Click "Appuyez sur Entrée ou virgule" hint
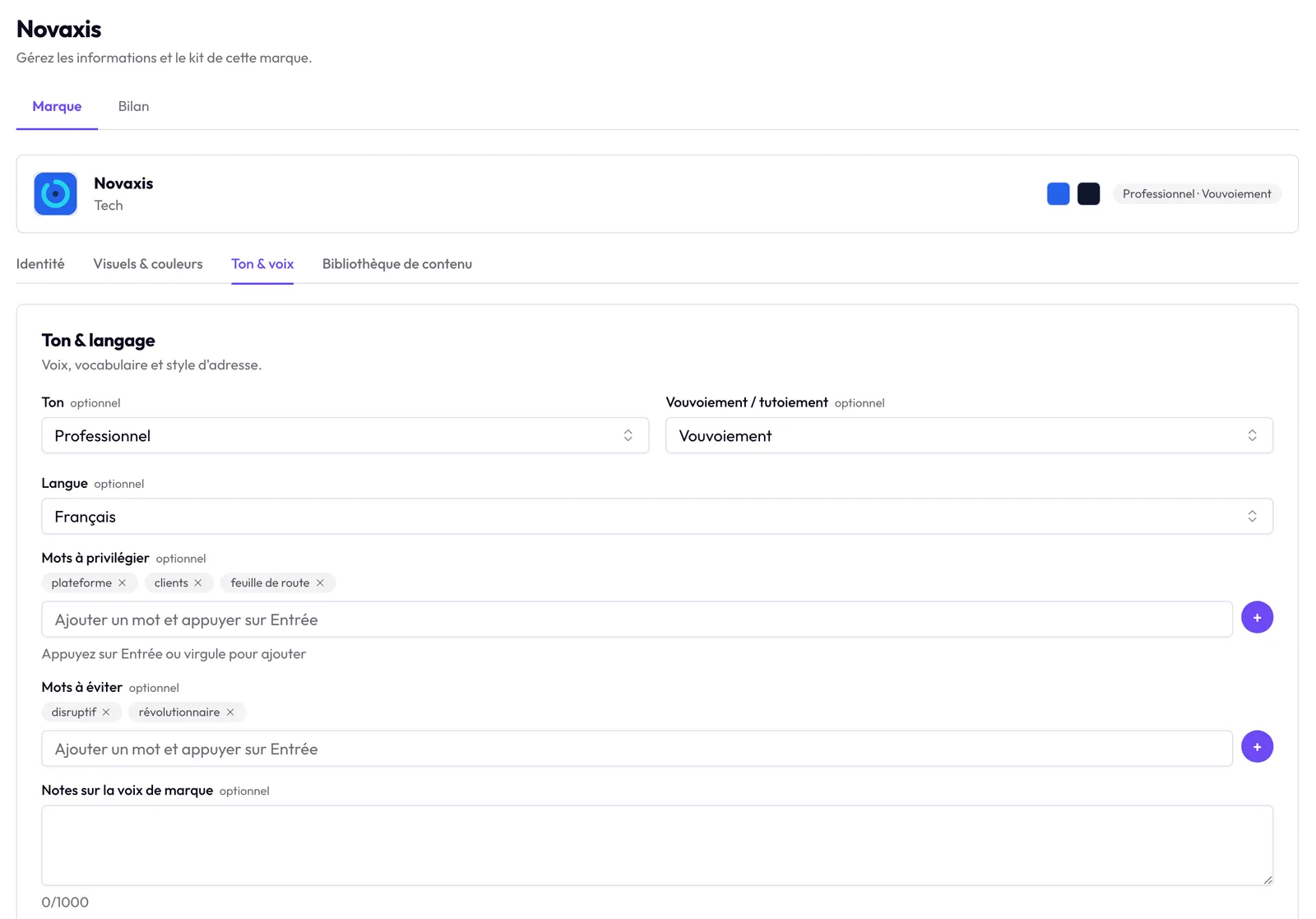 [174, 654]
